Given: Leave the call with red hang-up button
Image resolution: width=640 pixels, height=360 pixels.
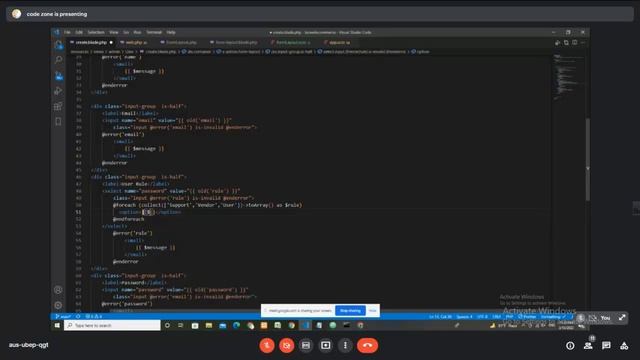Looking at the screenshot, I should coord(367,345).
